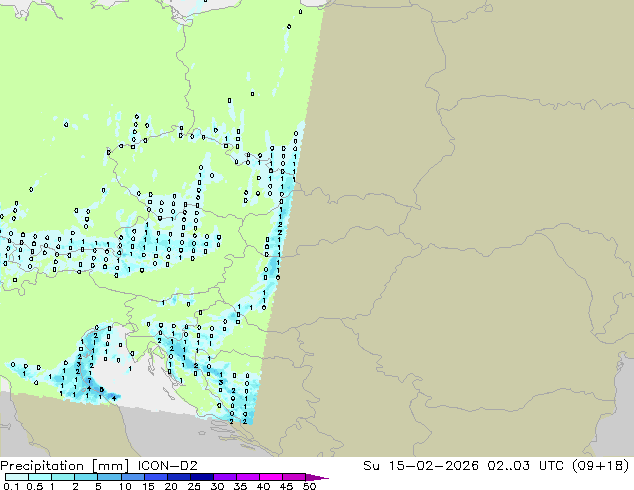Click the '45' legend scale value

coord(286,486)
